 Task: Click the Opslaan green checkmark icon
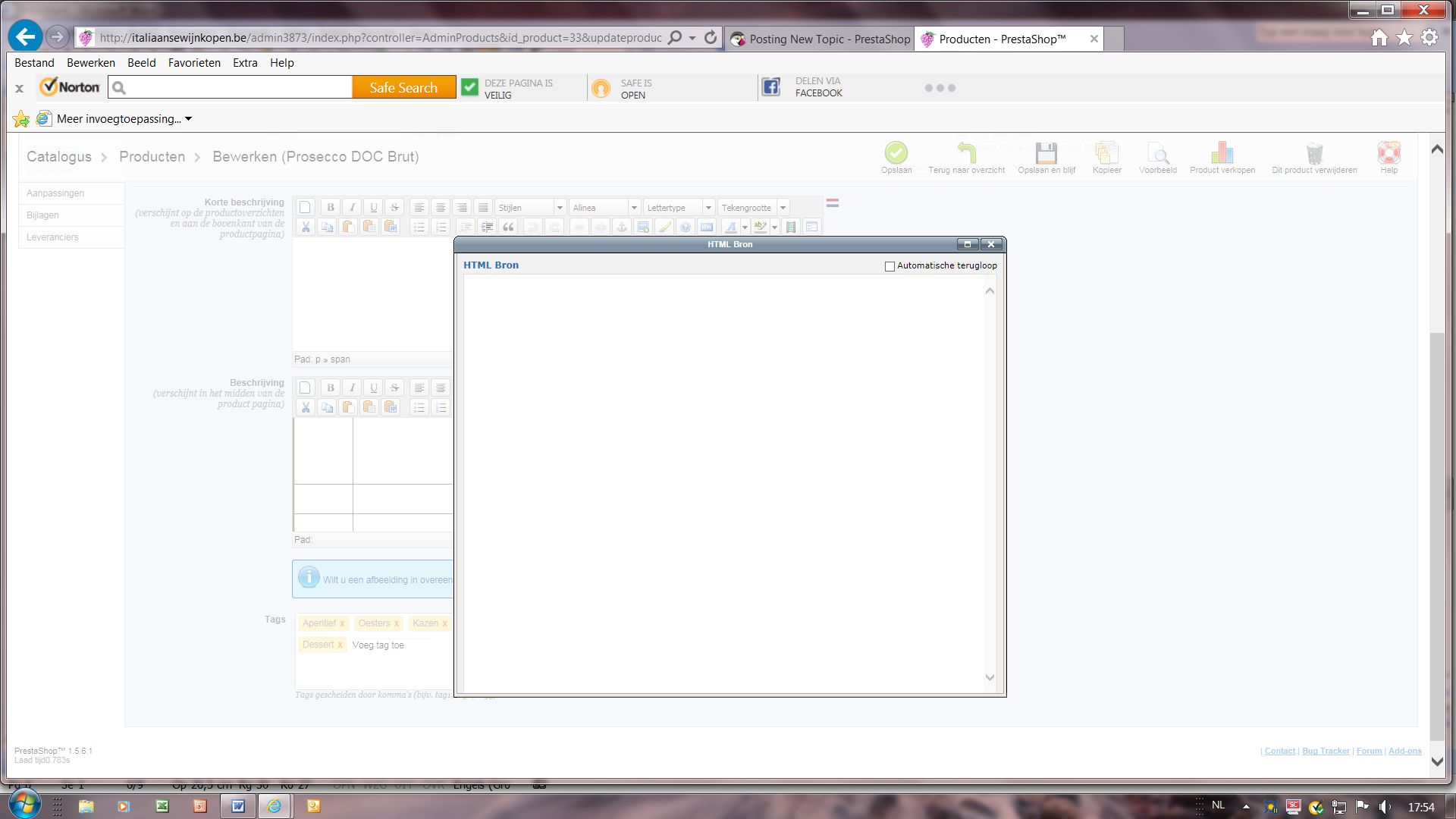pyautogui.click(x=896, y=154)
